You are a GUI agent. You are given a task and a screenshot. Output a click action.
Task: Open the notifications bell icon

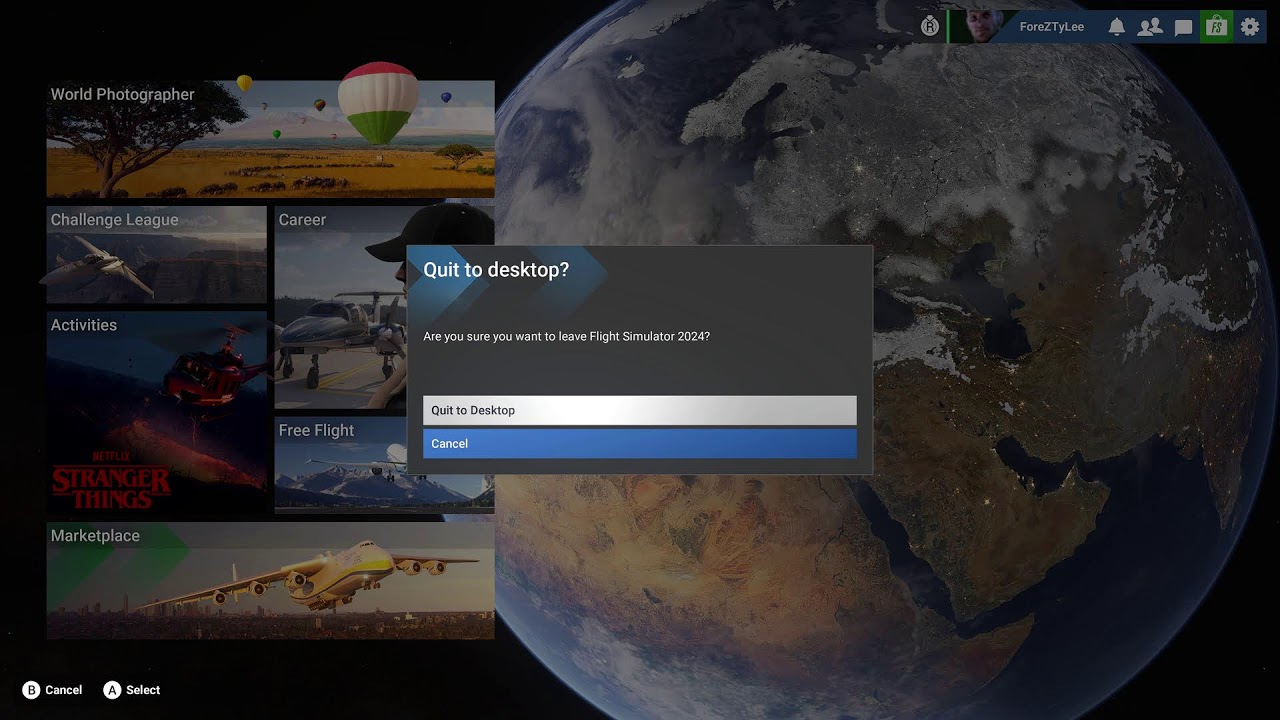click(x=1117, y=27)
